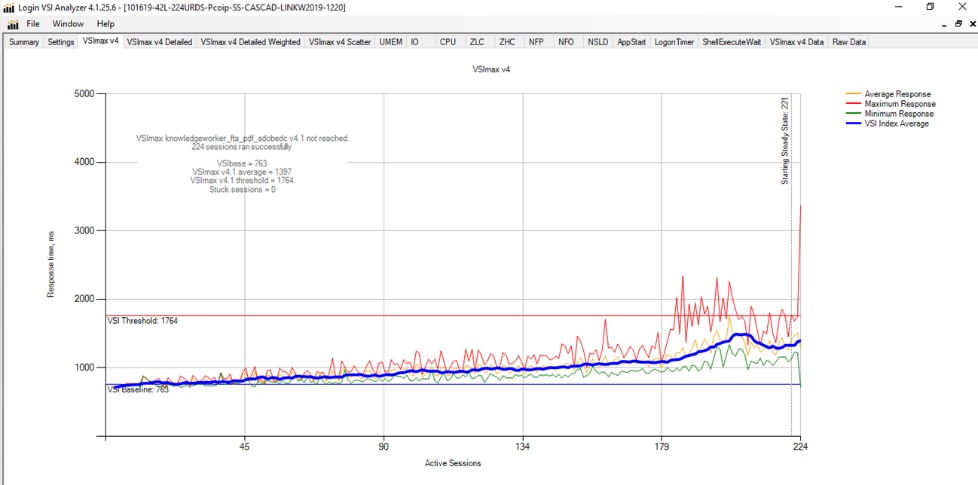Click the title bar application icon
Image resolution: width=978 pixels, height=485 pixels.
tap(9, 7)
